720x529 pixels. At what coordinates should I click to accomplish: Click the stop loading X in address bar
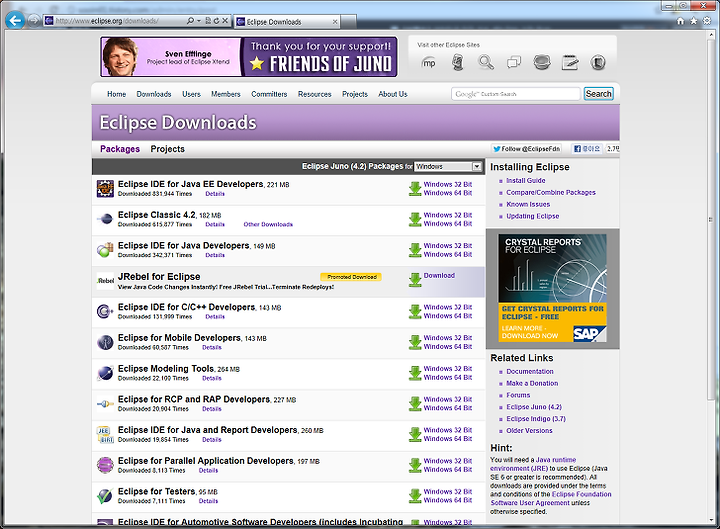225,21
